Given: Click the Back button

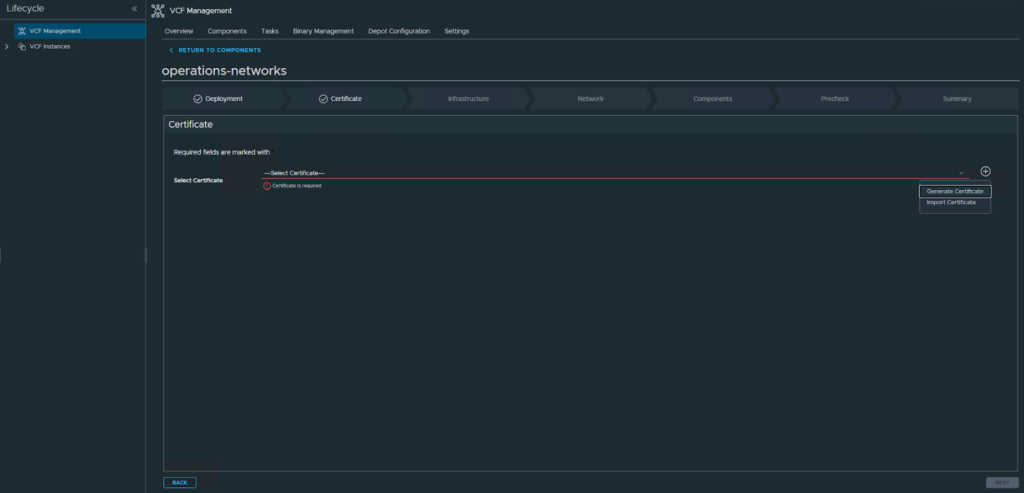Looking at the screenshot, I should (180, 483).
